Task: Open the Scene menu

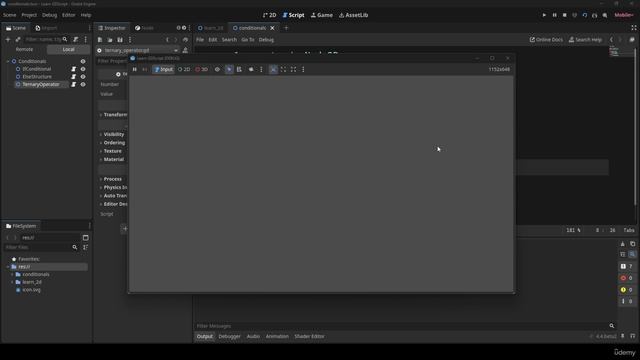Action: [9, 15]
